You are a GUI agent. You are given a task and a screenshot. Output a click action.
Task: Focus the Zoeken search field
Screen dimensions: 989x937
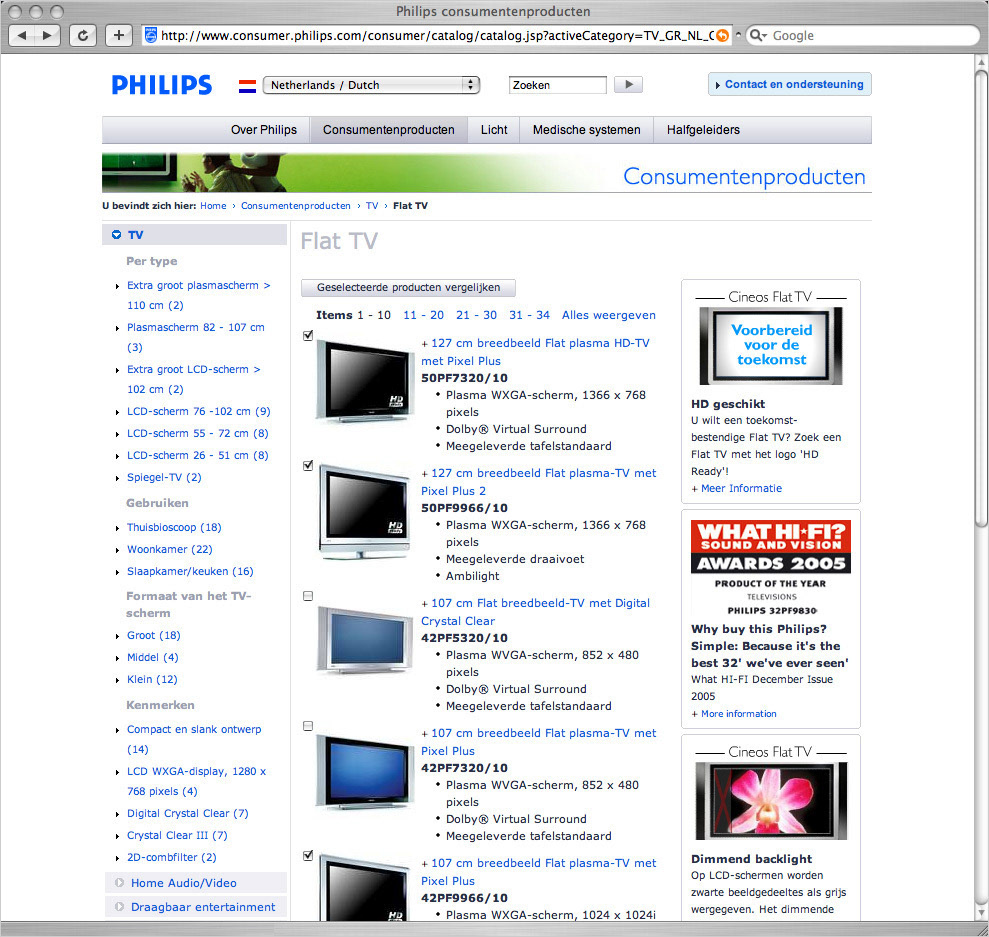558,85
